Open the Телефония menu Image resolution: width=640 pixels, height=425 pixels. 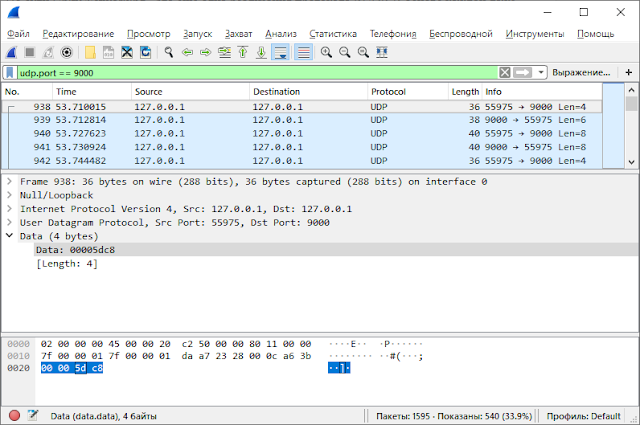click(393, 34)
